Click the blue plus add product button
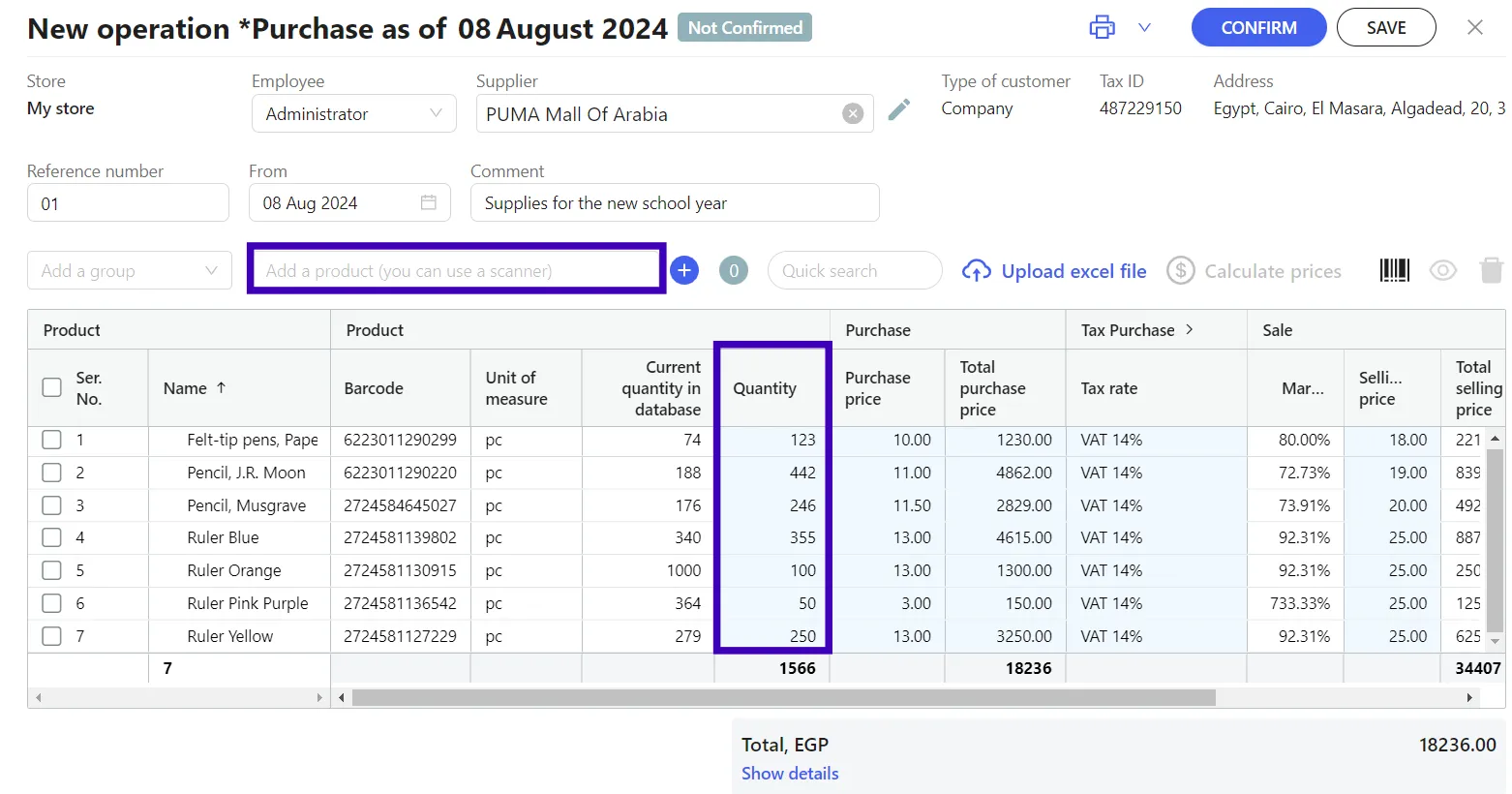Screen dimensions: 1512x794 pos(684,270)
